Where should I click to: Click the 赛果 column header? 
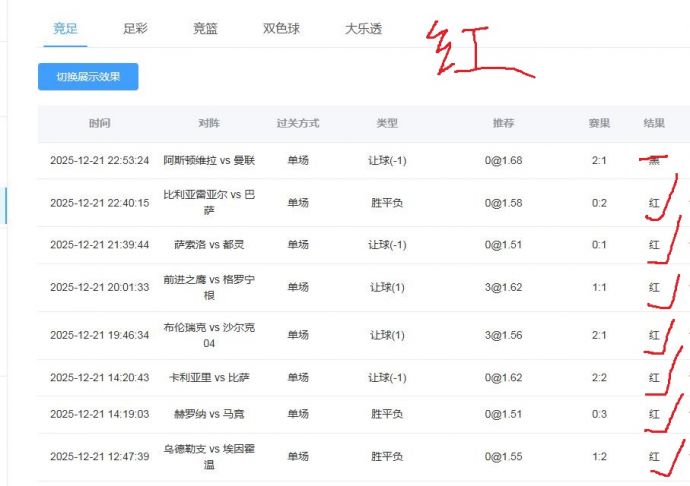click(x=599, y=124)
